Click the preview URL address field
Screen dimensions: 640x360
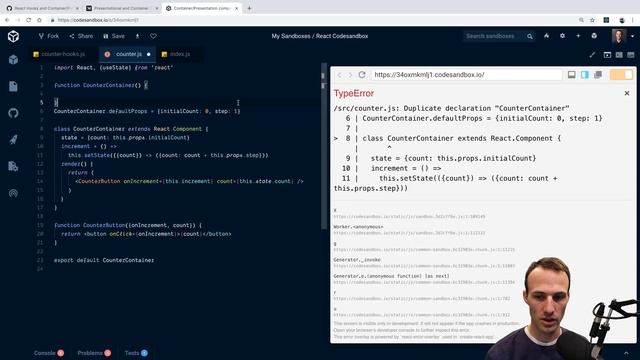[467, 75]
